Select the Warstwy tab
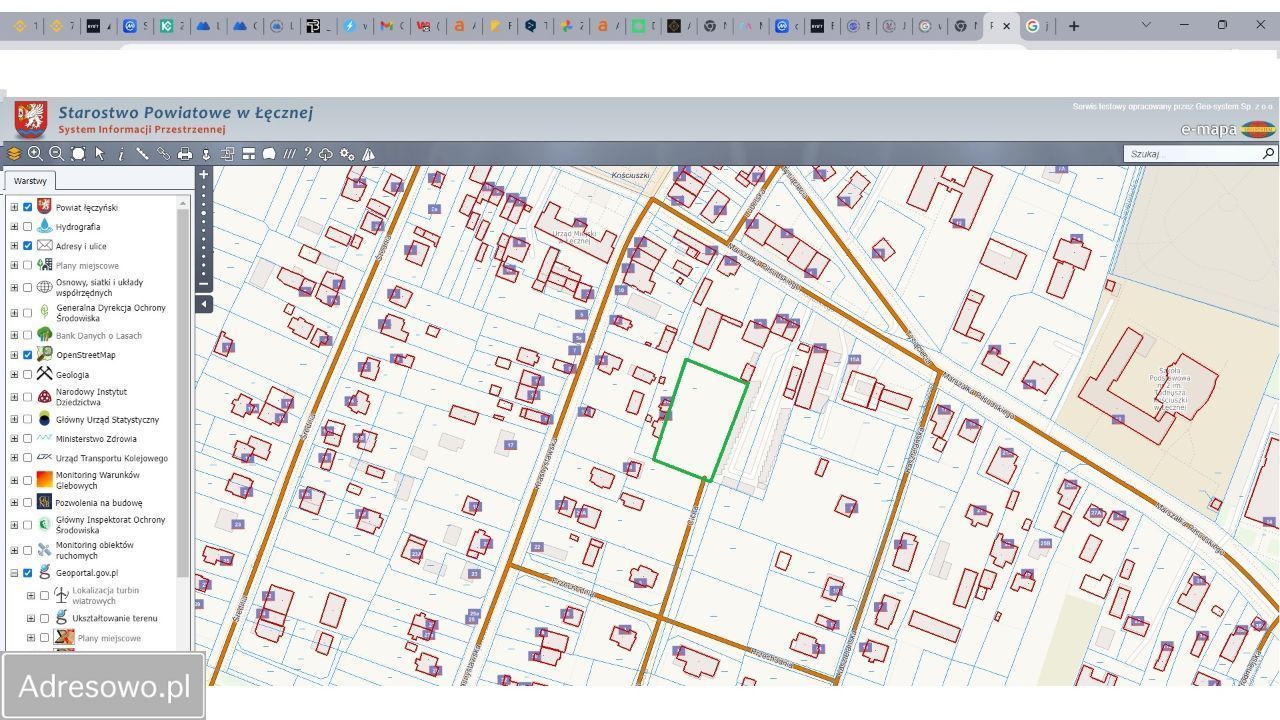This screenshot has width=1280, height=720. click(x=30, y=181)
